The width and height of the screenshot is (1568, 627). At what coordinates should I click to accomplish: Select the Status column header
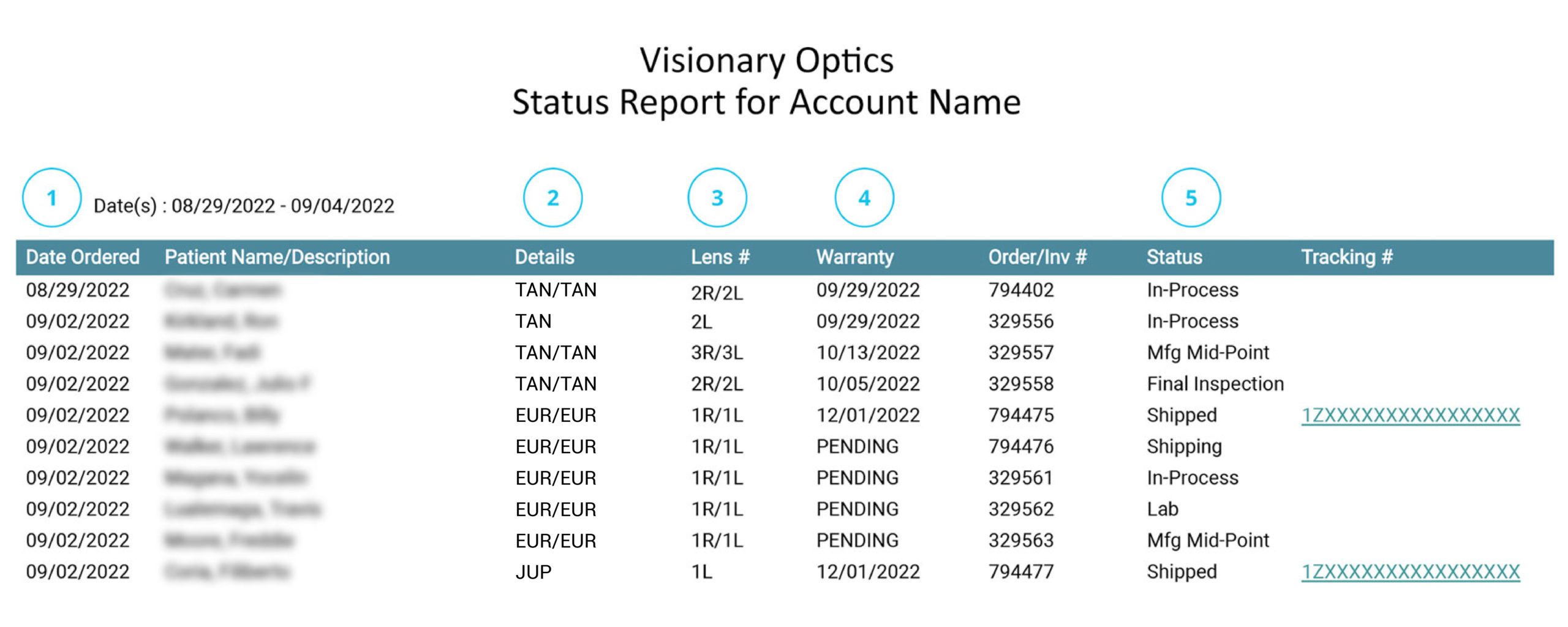click(1174, 257)
